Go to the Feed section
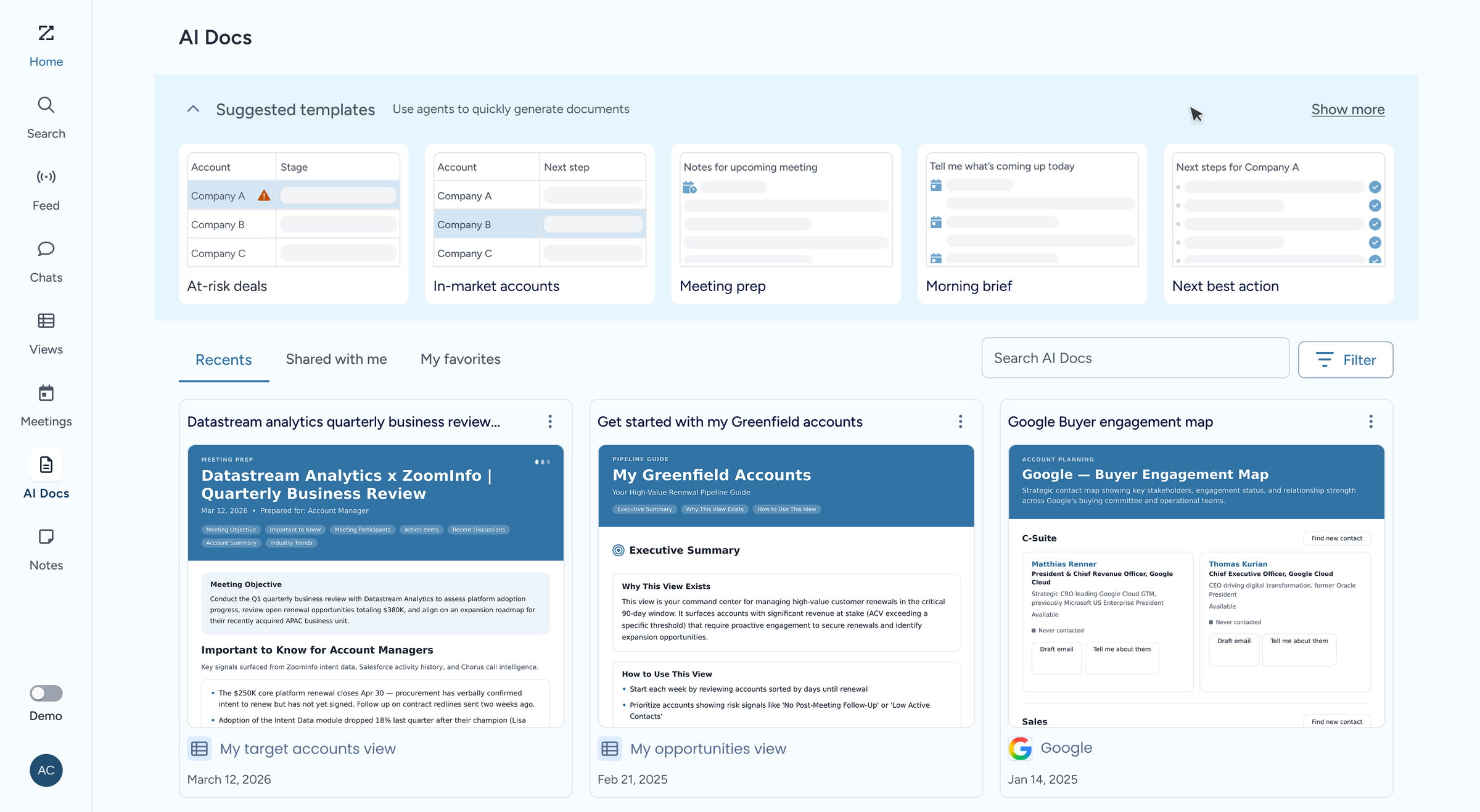The width and height of the screenshot is (1480, 812). click(x=46, y=190)
